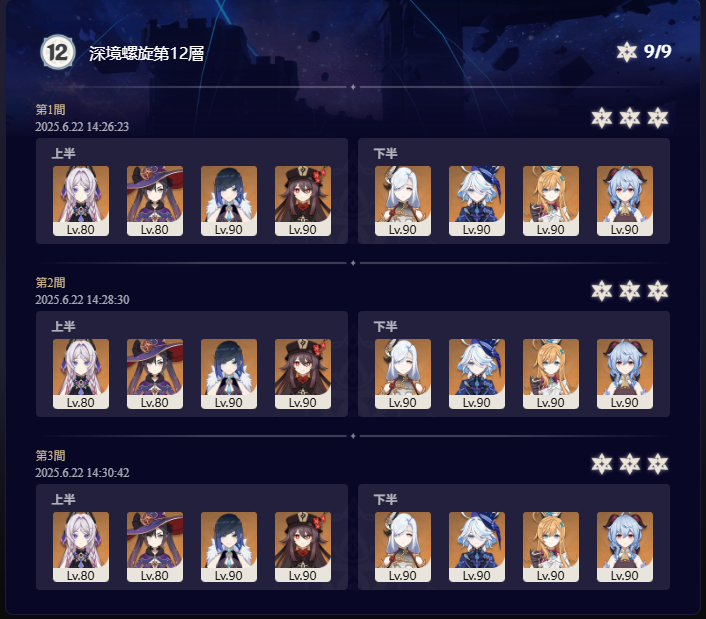Viewport: 706px width, 619px height.
Task: Click Ganyu portrait in Chamber 1 second half
Action: 625,201
